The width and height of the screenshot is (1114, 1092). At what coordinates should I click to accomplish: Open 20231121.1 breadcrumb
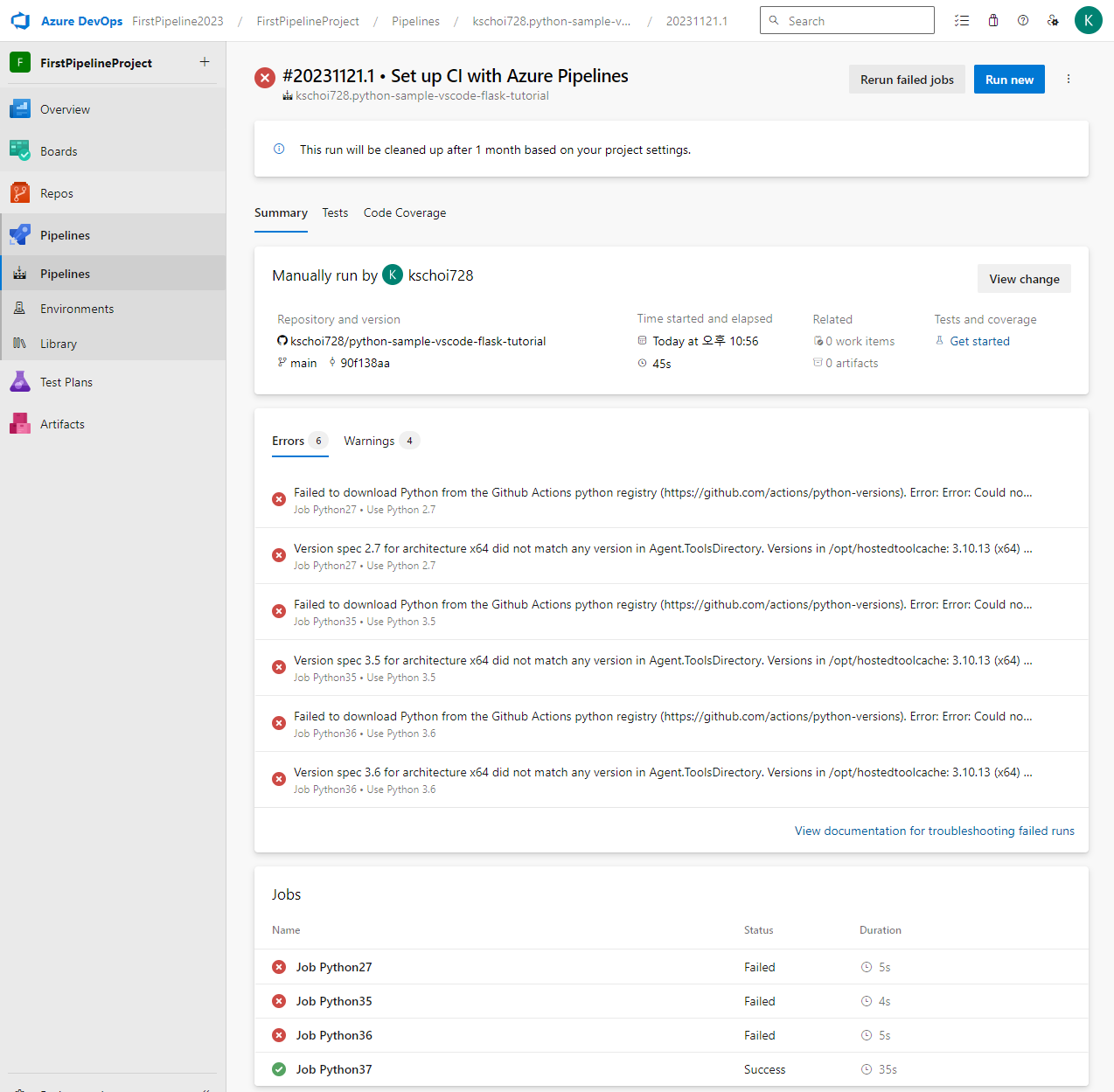697,21
